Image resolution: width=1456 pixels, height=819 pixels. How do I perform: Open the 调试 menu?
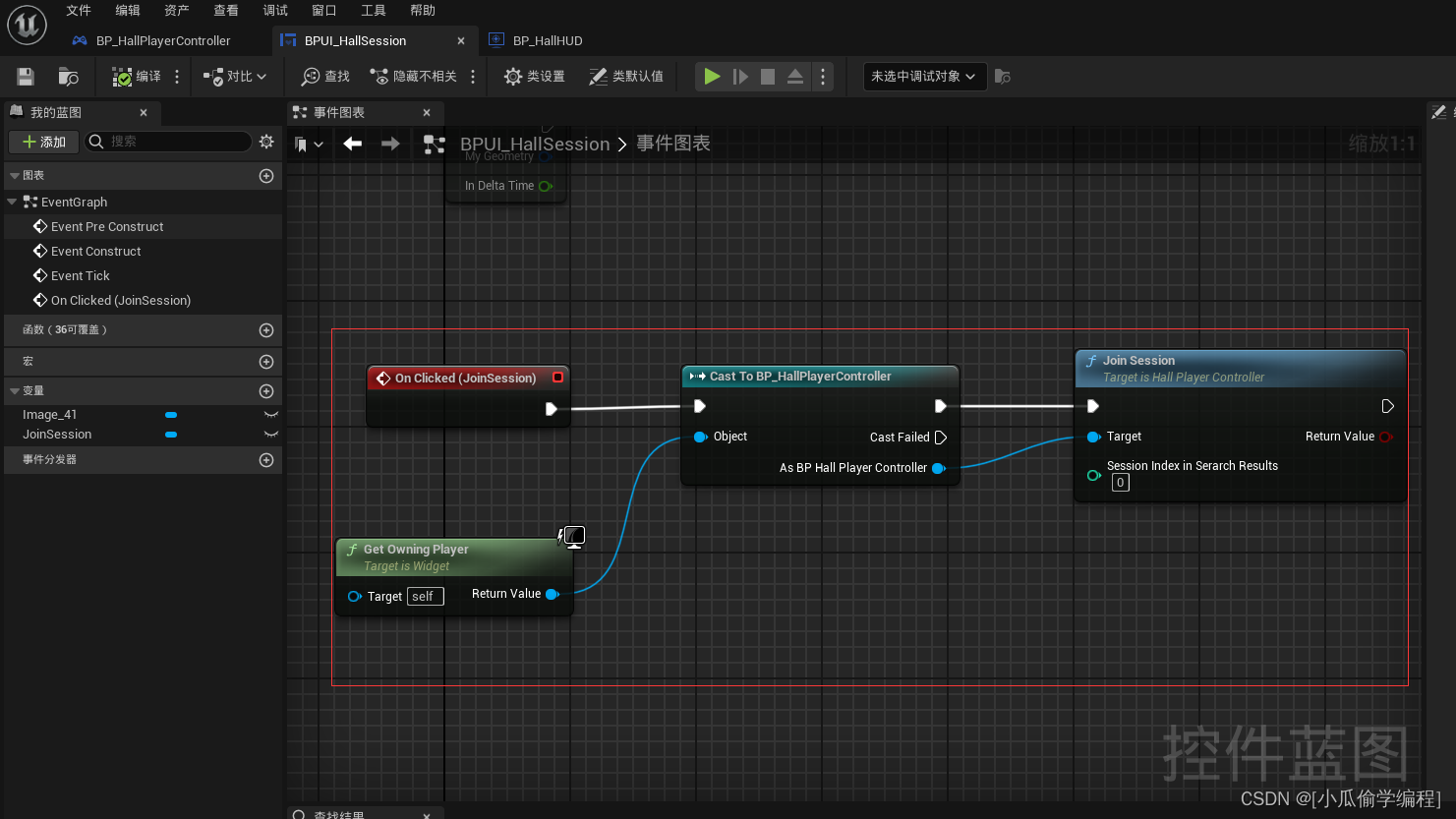pyautogui.click(x=275, y=10)
